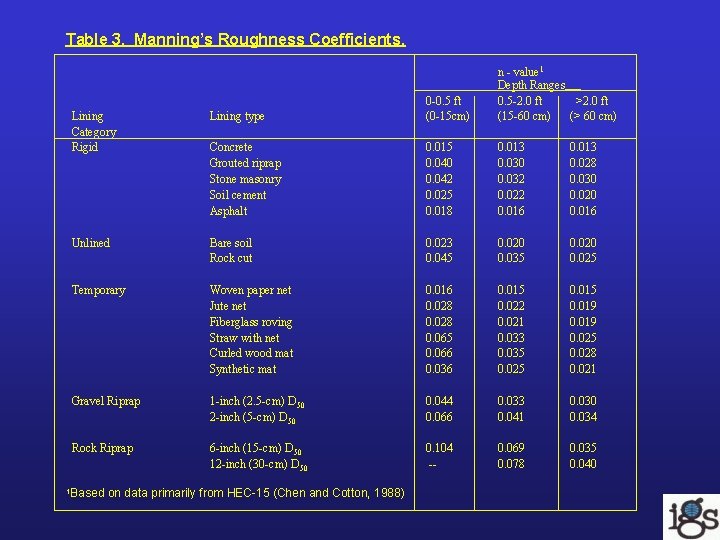Select the '0-0.5 ft' column header
Image resolution: width=720 pixels, height=540 pixels.
coord(443,101)
